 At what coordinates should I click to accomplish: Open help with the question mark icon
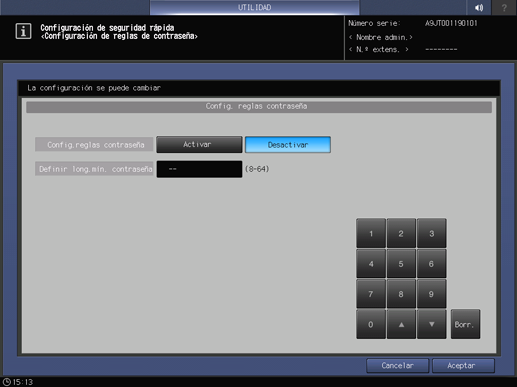(504, 7)
